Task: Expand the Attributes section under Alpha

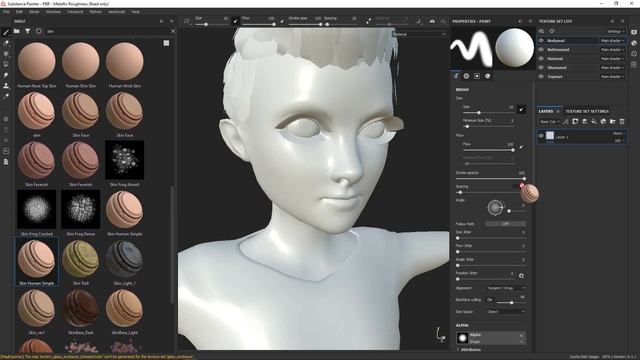Action: point(468,350)
